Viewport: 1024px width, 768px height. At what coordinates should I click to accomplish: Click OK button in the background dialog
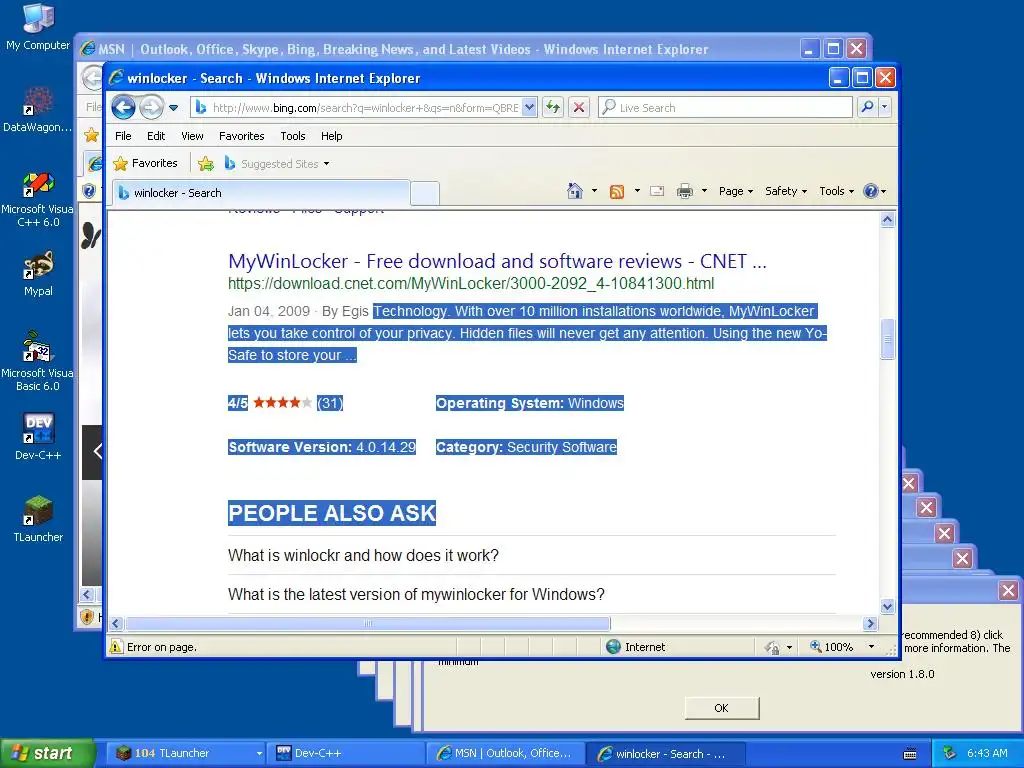pyautogui.click(x=722, y=708)
